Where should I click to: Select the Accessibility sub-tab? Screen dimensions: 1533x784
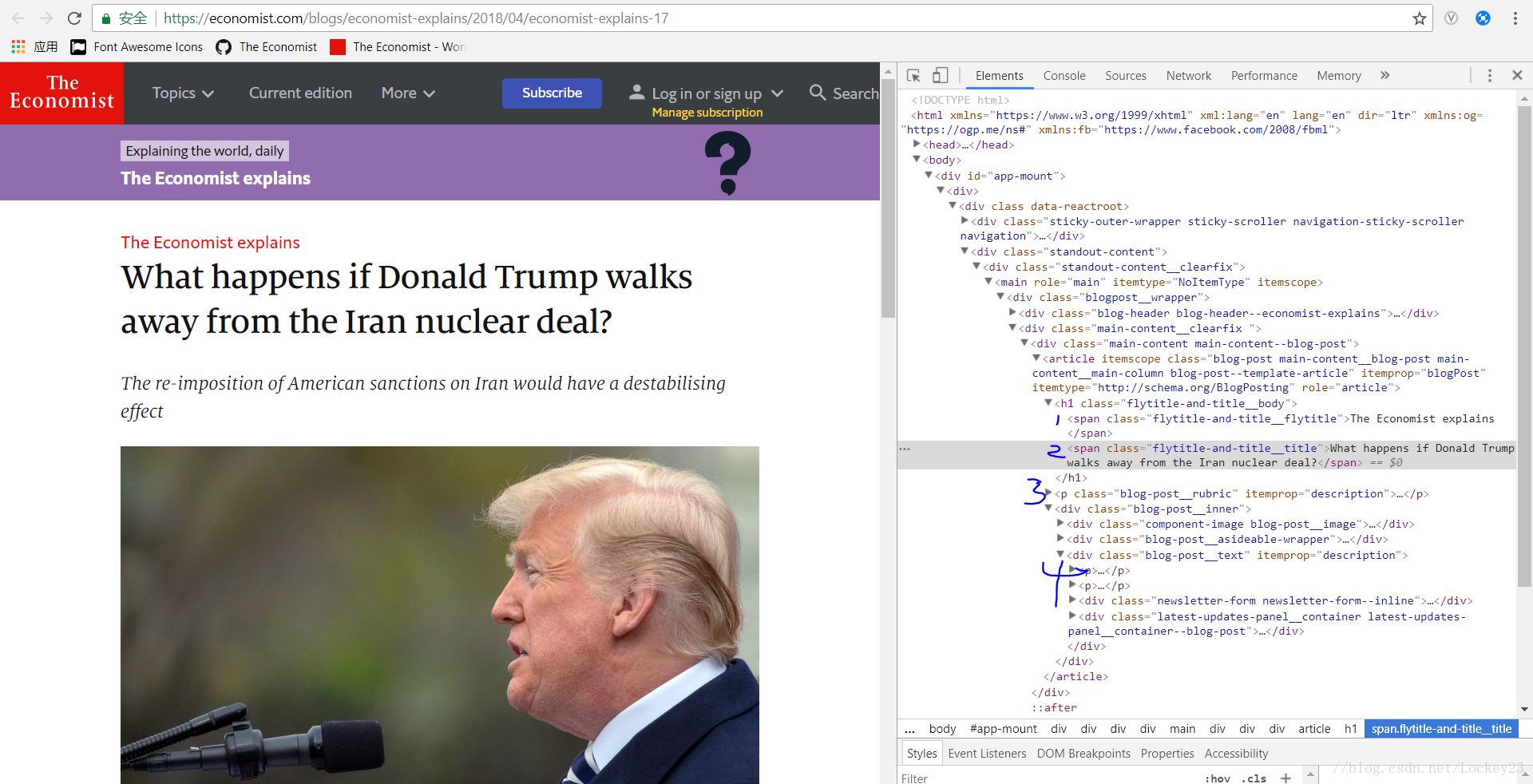(1236, 754)
